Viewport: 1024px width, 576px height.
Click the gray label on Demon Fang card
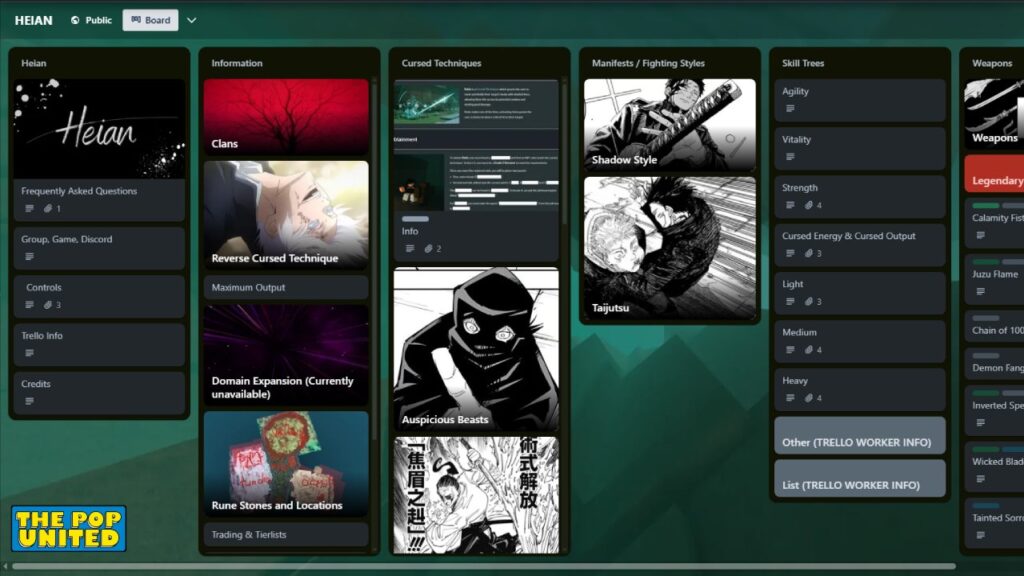point(985,356)
